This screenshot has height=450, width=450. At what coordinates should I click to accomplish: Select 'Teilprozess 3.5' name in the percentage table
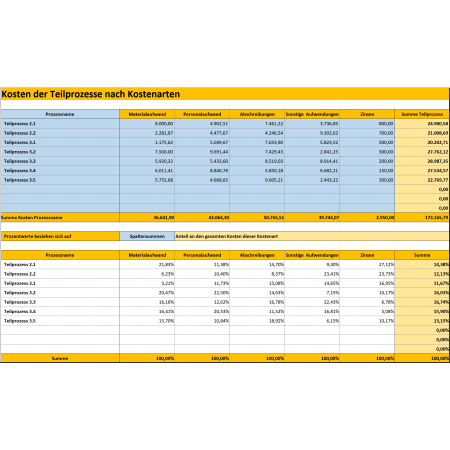(20, 321)
